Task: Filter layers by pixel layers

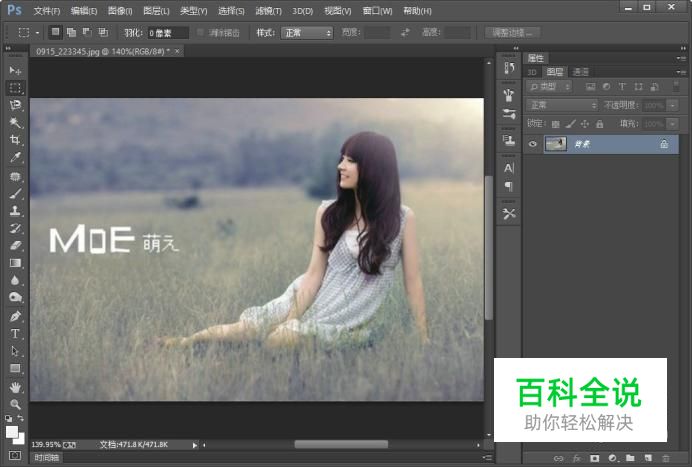Action: point(590,87)
